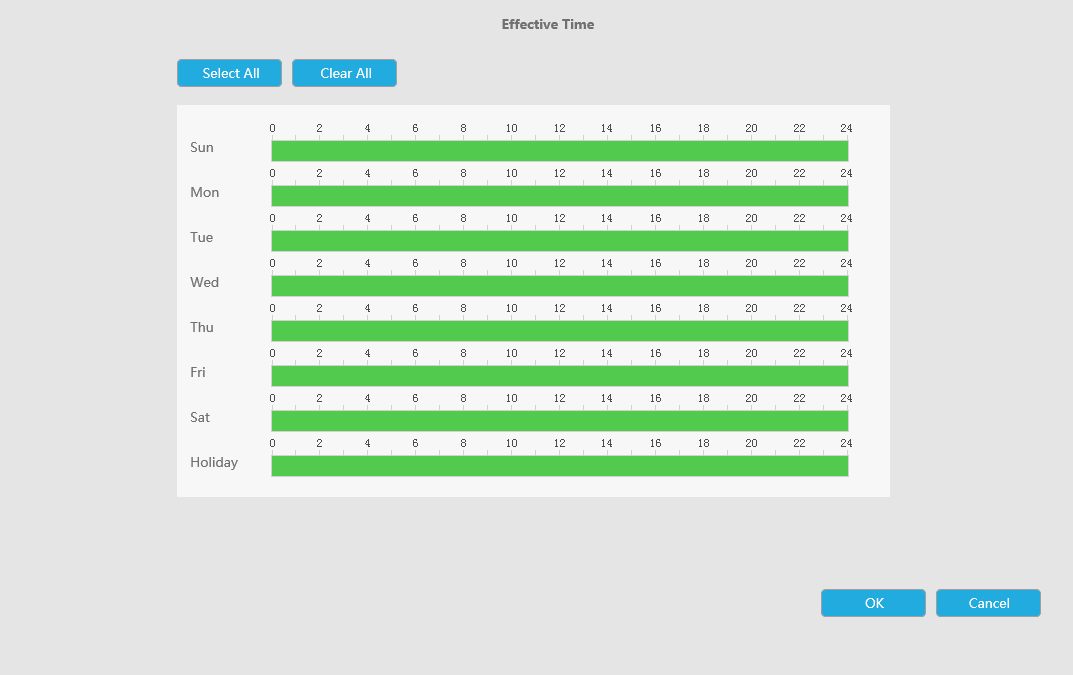
Task: Select the Holiday row label
Action: [x=214, y=462]
